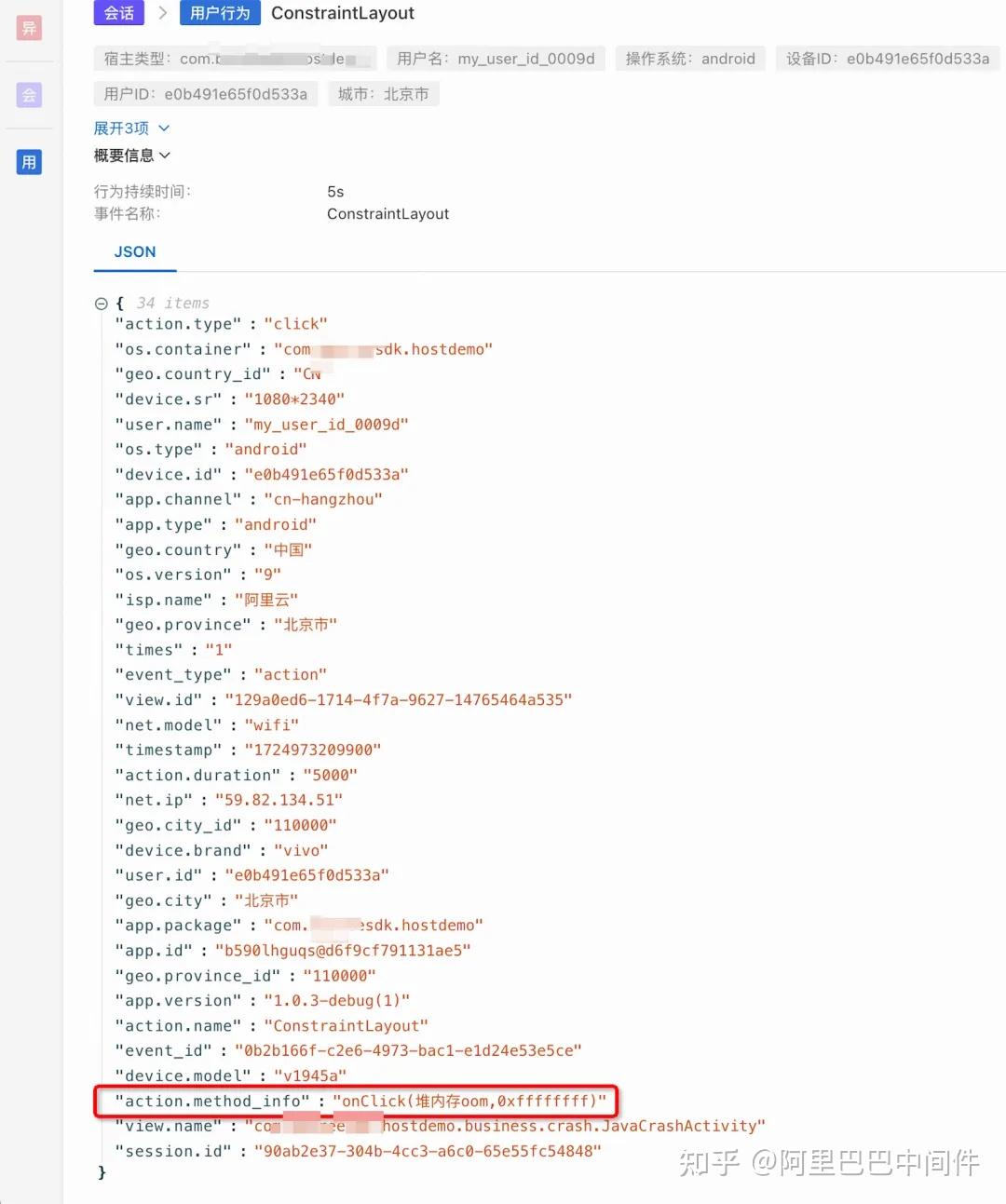Click the 宿主类型 tag
The image size is (1006, 1204).
pos(236,59)
